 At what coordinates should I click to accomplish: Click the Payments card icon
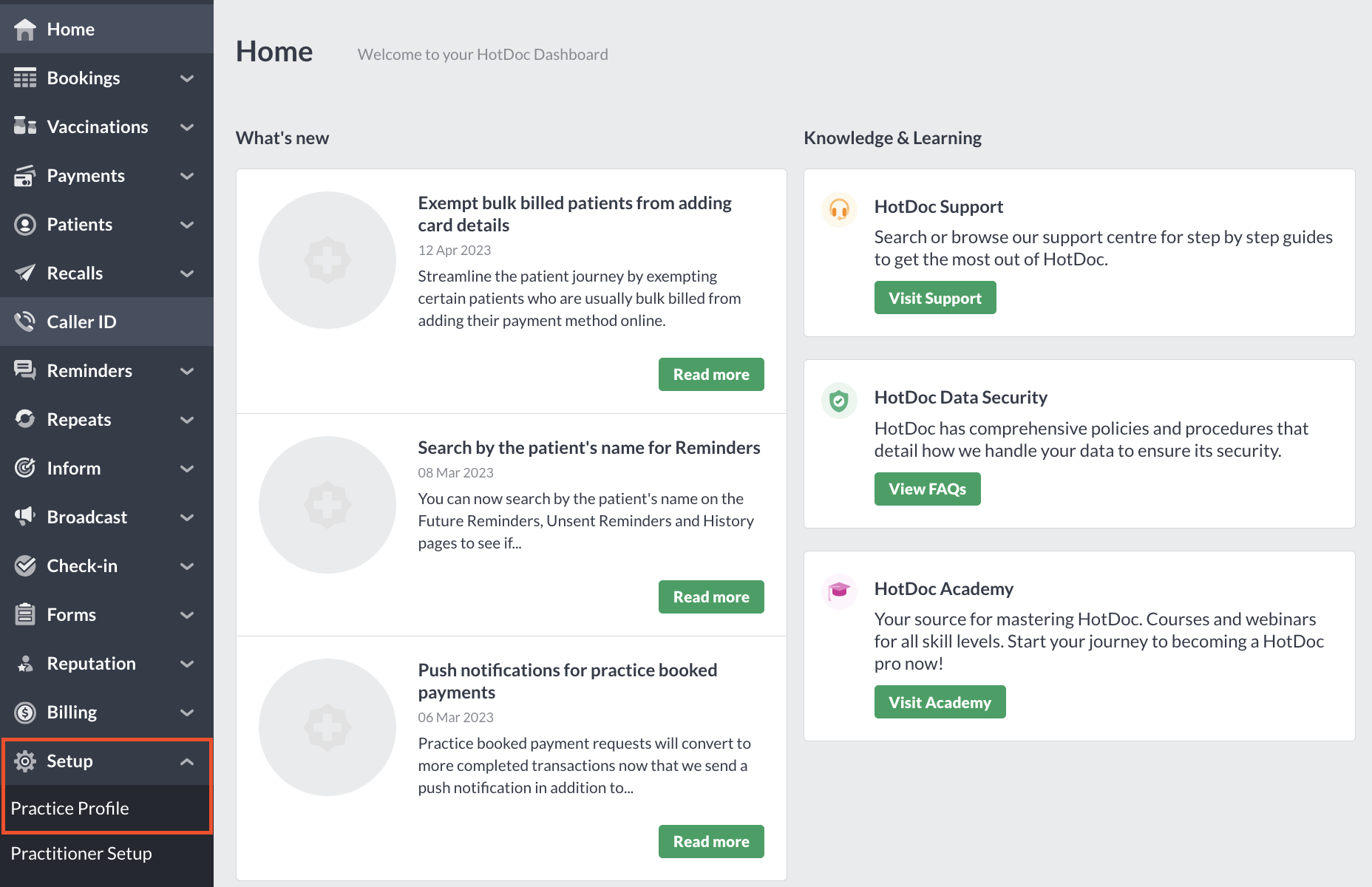(25, 176)
